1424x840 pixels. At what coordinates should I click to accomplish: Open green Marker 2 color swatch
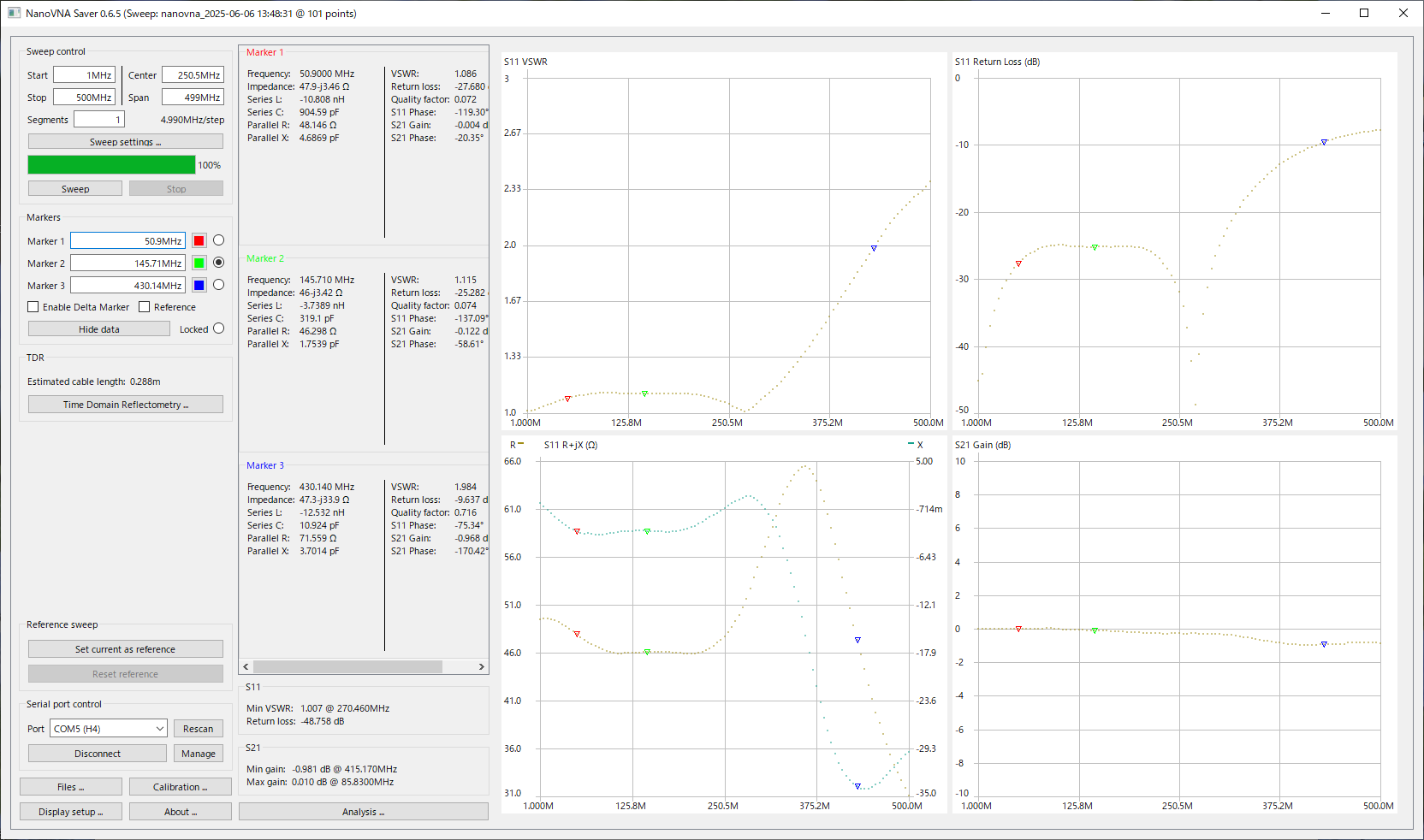point(199,263)
